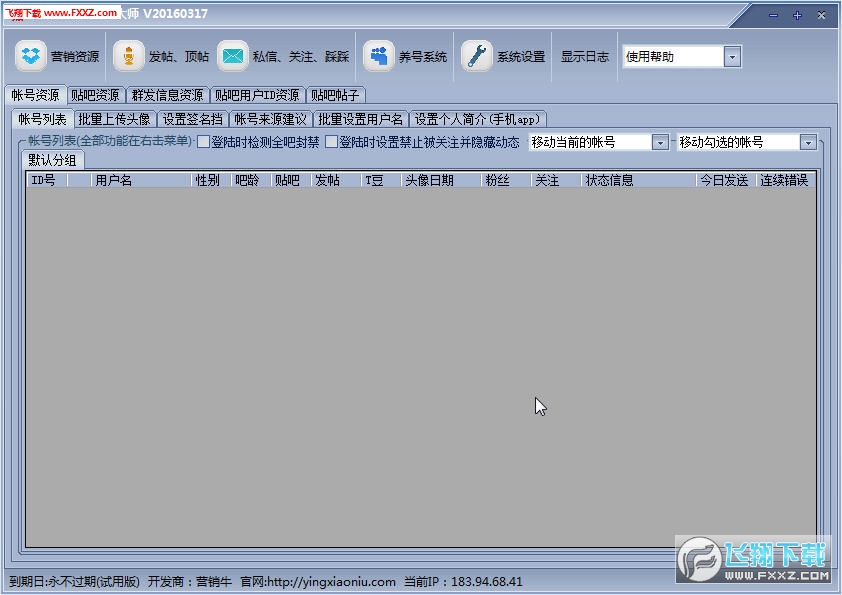
Task: Switch to the 贴吧资源 tab
Action: click(x=95, y=96)
